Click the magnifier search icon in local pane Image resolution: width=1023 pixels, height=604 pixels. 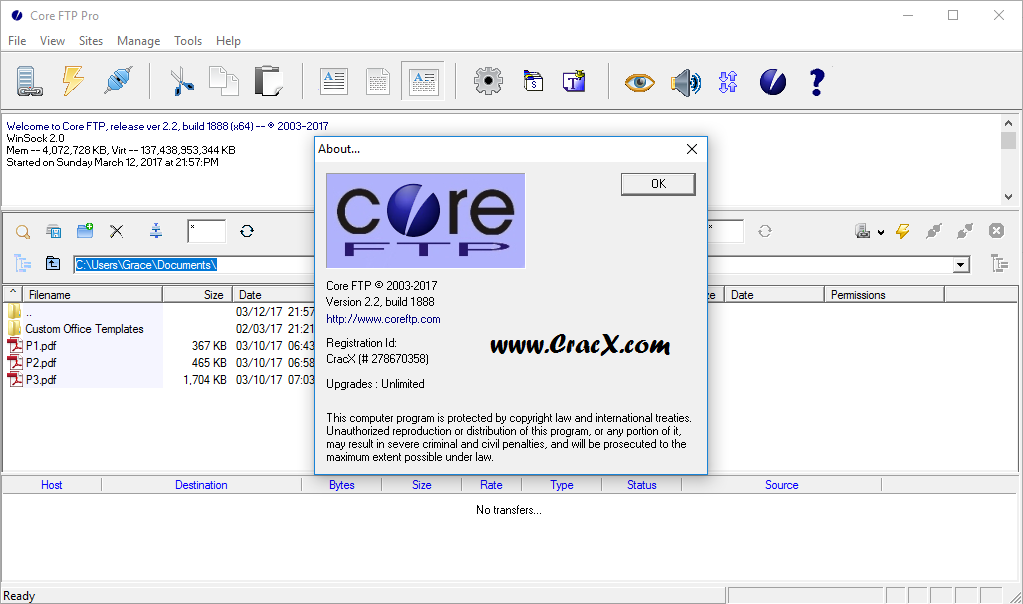pyautogui.click(x=23, y=232)
